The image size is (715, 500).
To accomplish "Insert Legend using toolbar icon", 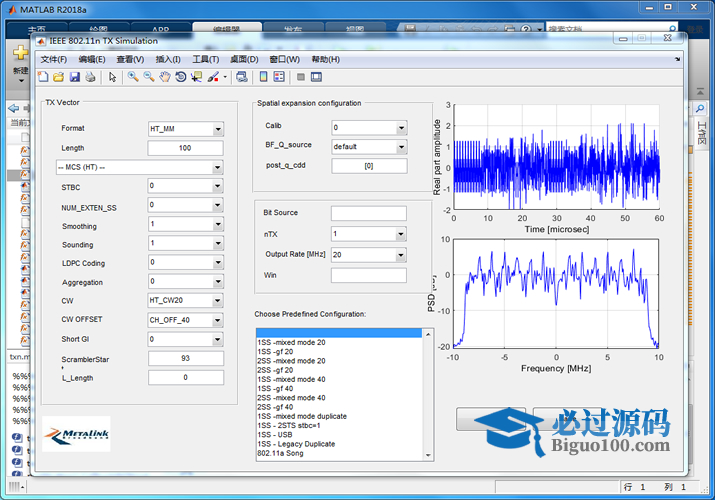I will (x=279, y=77).
